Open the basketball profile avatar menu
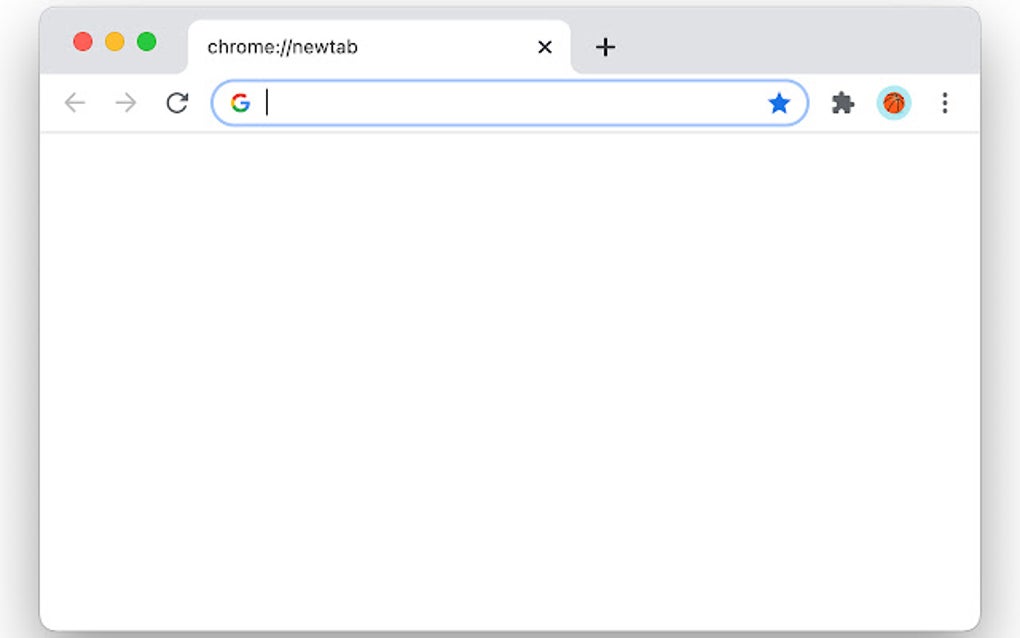 click(x=893, y=102)
